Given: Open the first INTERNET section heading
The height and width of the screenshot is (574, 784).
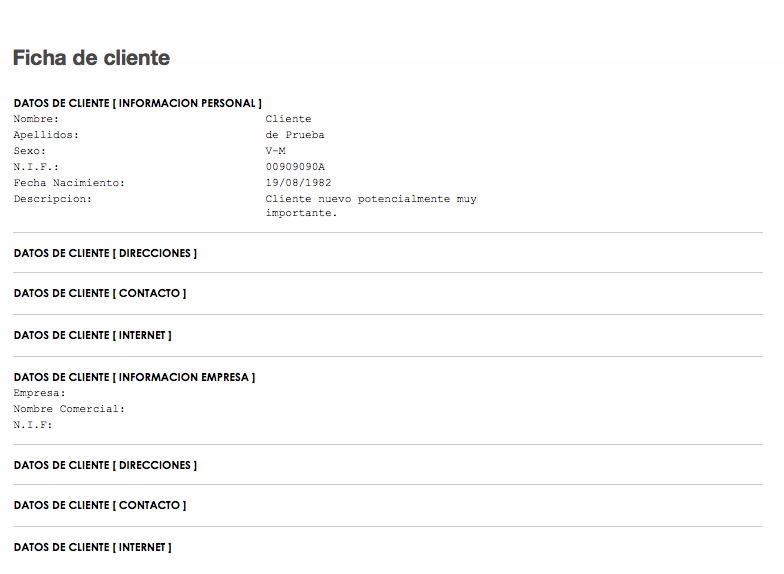Looking at the screenshot, I should pos(92,336).
